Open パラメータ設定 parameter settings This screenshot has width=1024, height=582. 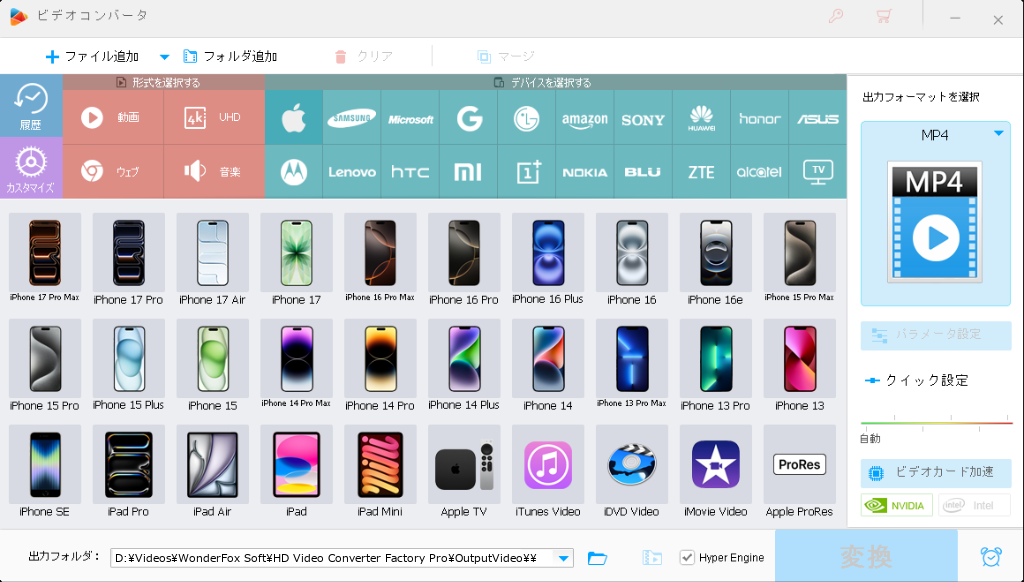[x=936, y=335]
